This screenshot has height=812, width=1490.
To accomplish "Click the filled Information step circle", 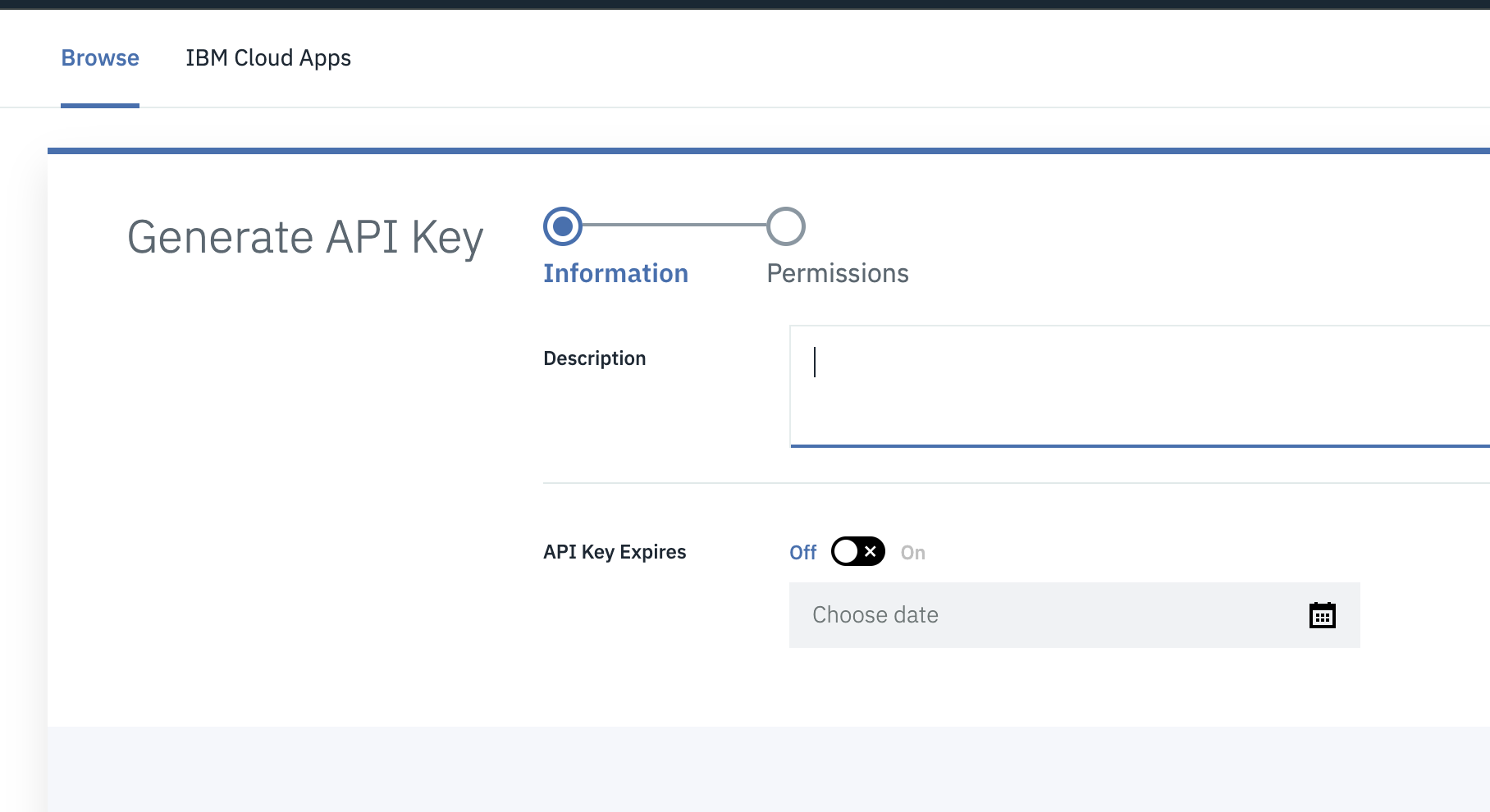I will point(563,226).
